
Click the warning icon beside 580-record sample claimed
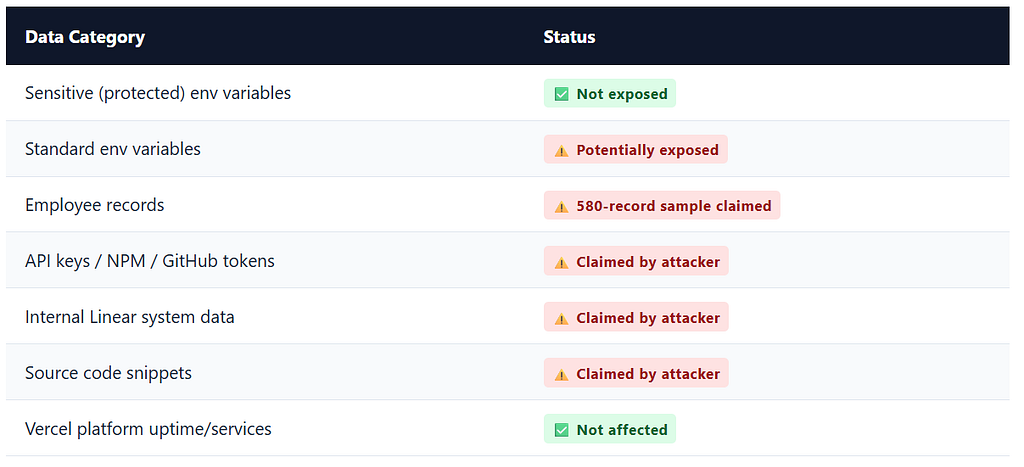click(x=561, y=206)
